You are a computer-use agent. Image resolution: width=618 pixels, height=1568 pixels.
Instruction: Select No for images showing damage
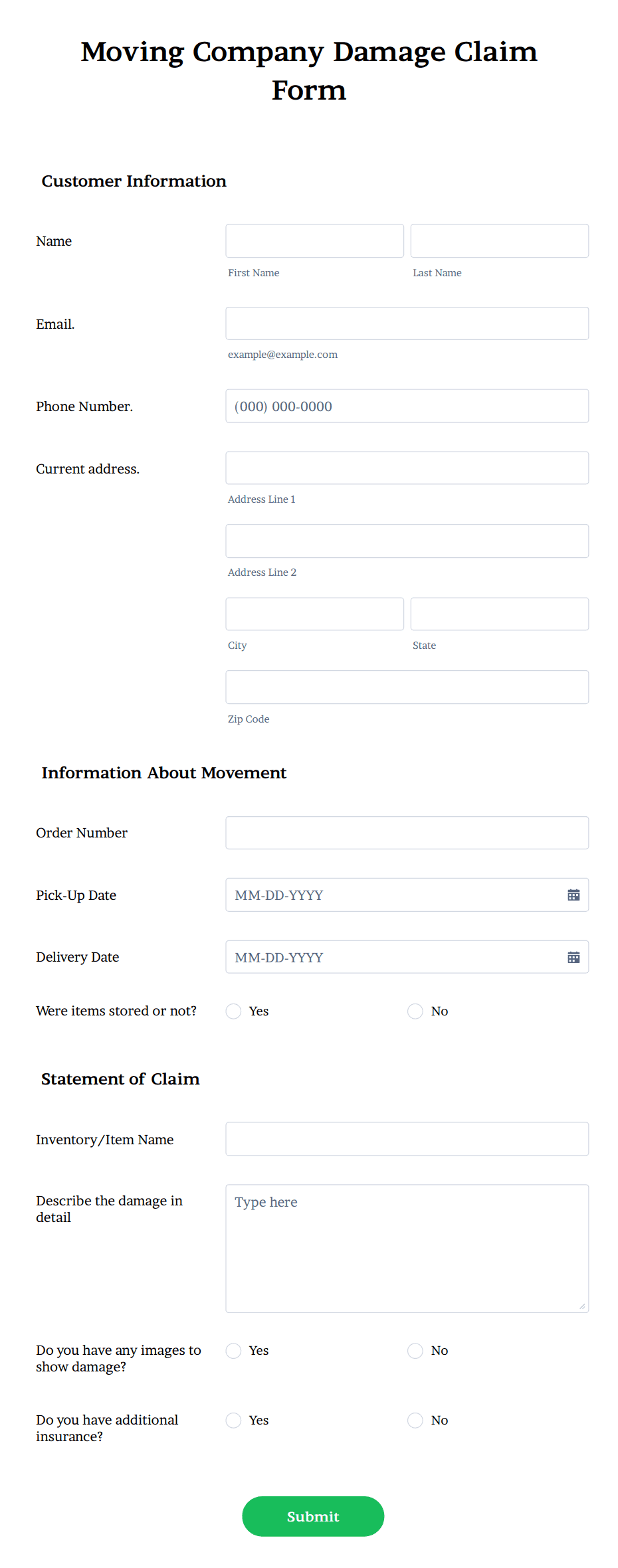click(x=415, y=1350)
